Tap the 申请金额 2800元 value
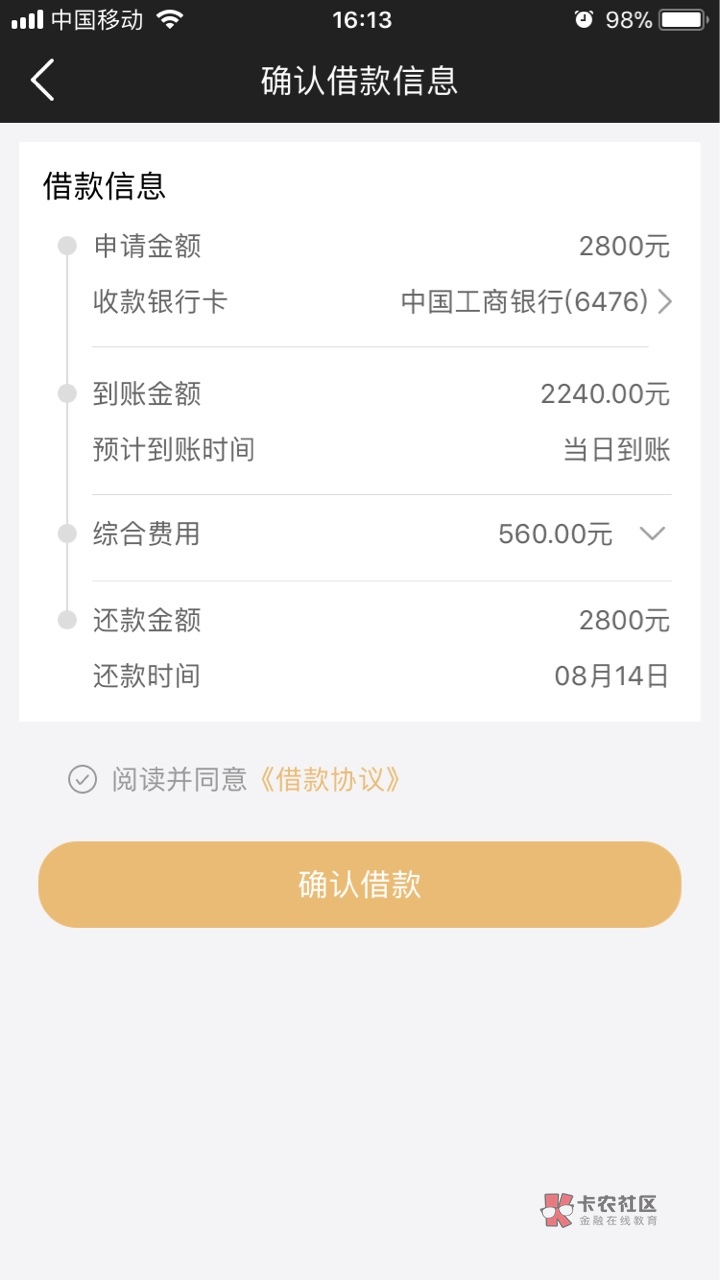The width and height of the screenshot is (720, 1280). 624,246
